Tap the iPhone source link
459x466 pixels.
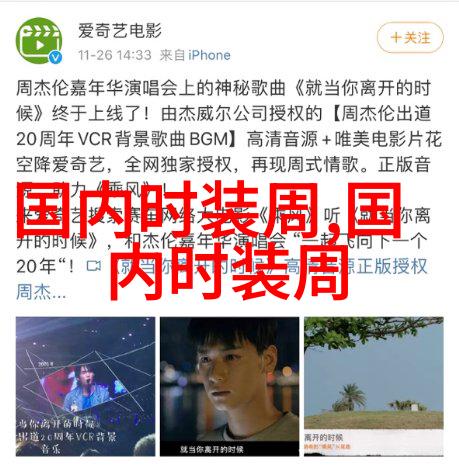(x=209, y=55)
